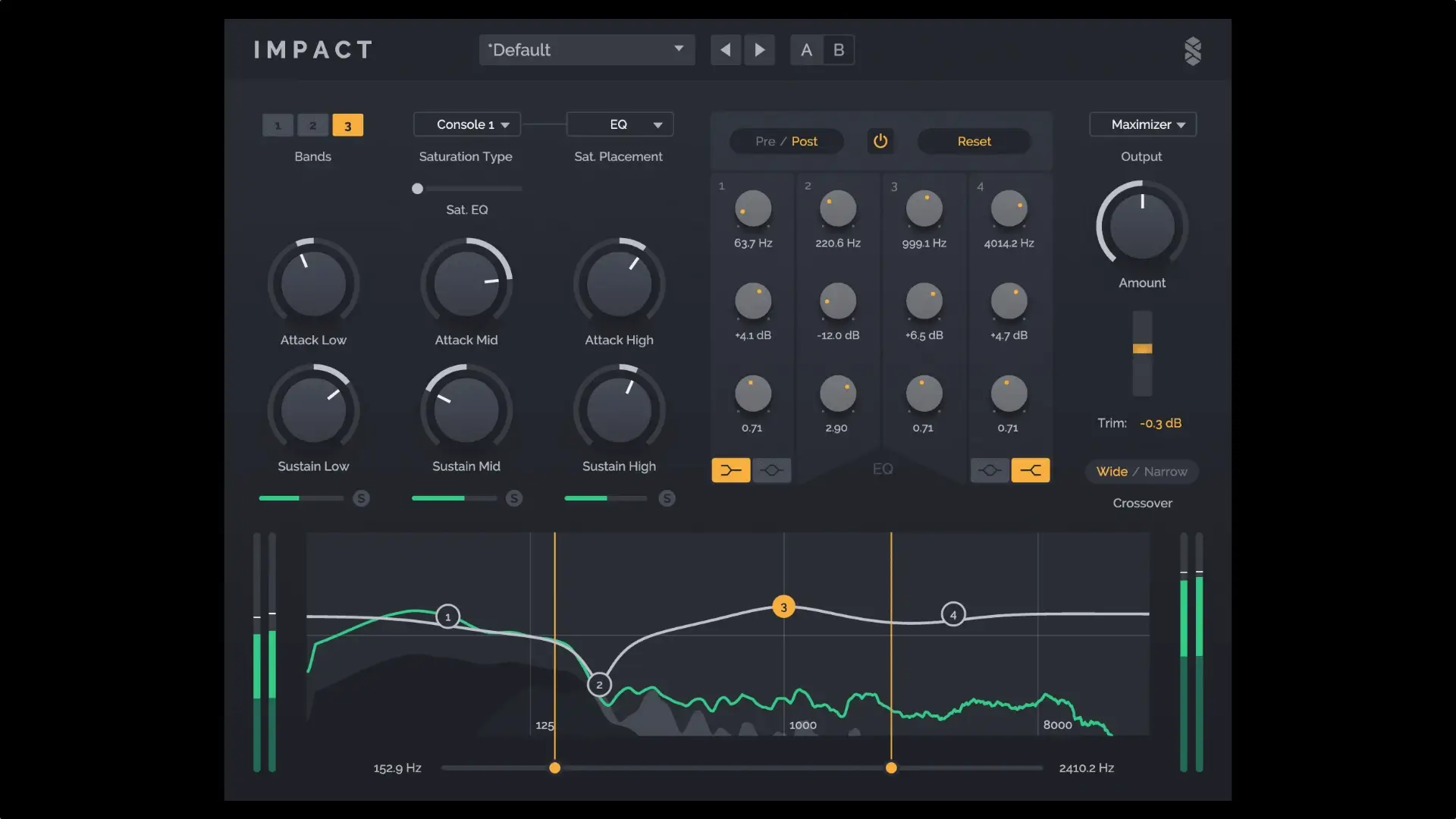Image resolution: width=1456 pixels, height=819 pixels.
Task: Load the next preset arrow
Action: pos(759,50)
